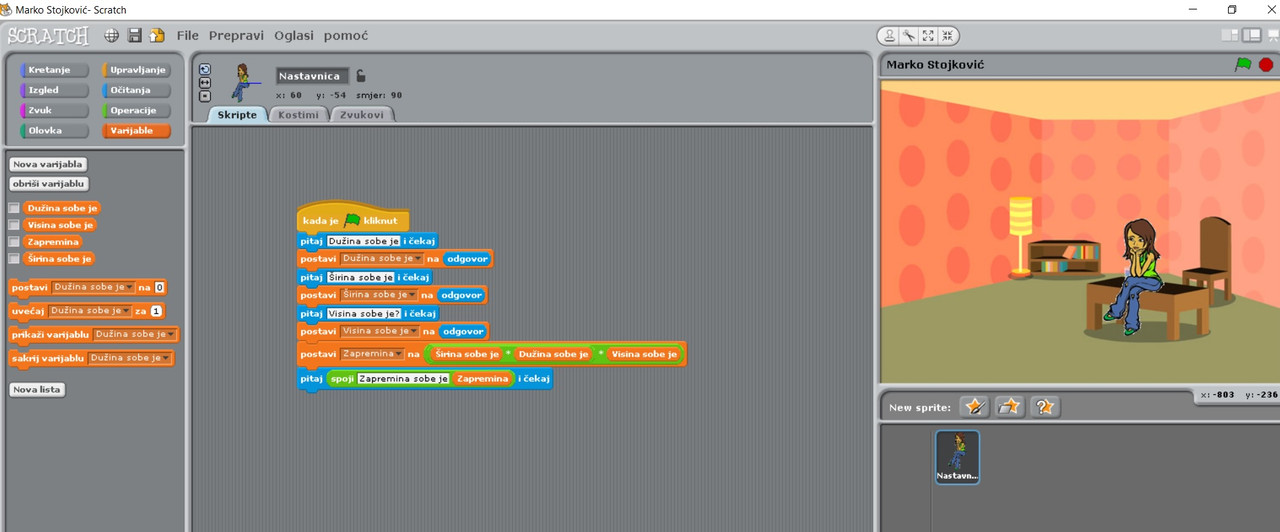Get a surprise sprite button
The image size is (1280, 532).
coord(1045,406)
